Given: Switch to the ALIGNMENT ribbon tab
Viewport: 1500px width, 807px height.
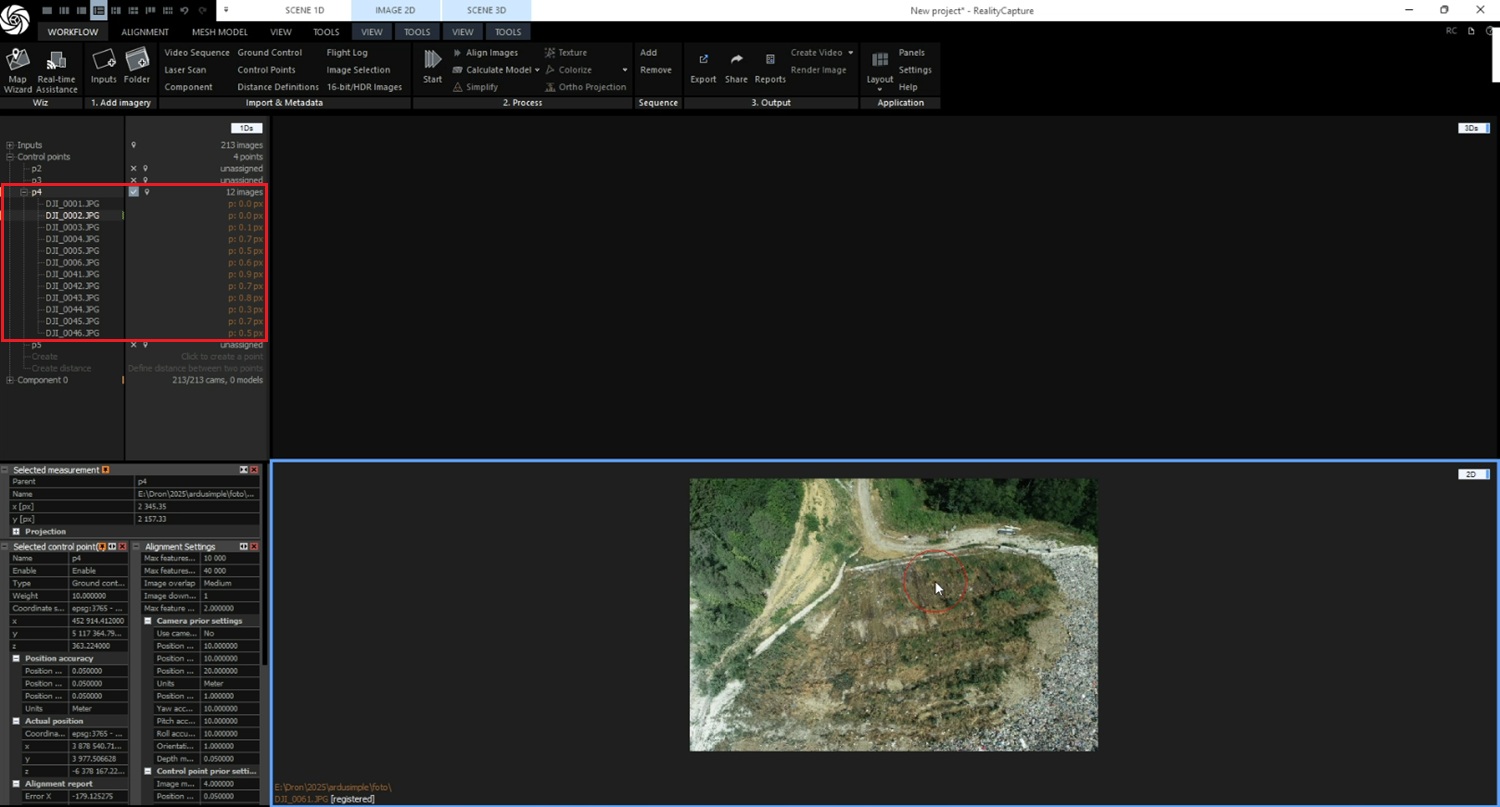Looking at the screenshot, I should click(x=145, y=32).
